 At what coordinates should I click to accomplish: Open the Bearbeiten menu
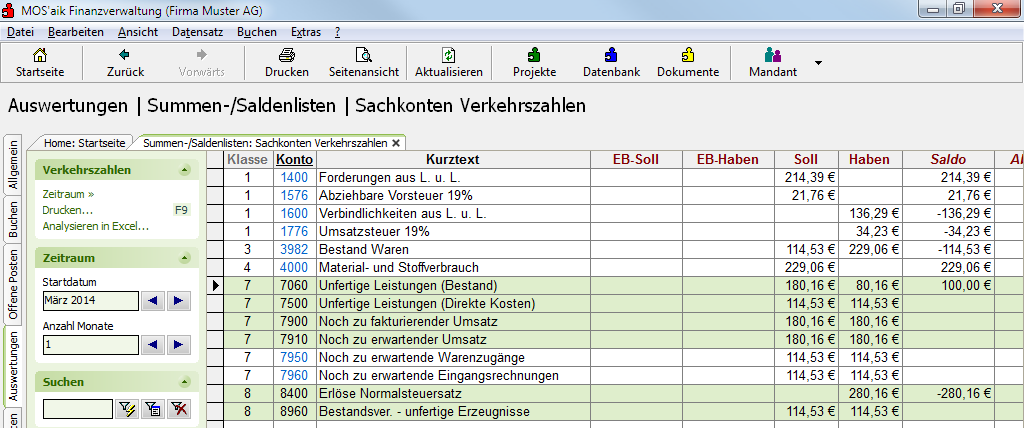coord(76,32)
